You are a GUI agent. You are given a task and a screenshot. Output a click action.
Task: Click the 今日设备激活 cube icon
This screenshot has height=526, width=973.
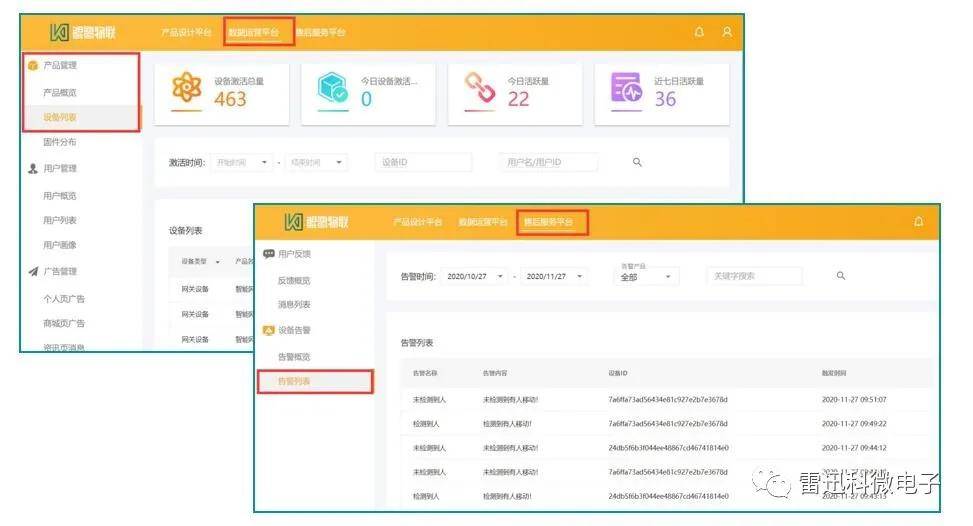(332, 90)
